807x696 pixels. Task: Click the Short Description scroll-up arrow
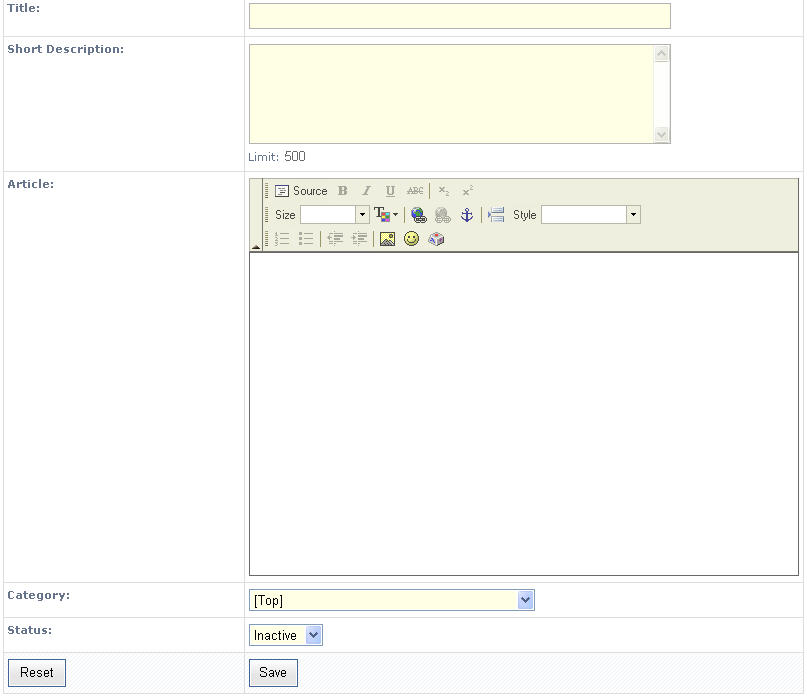(662, 54)
